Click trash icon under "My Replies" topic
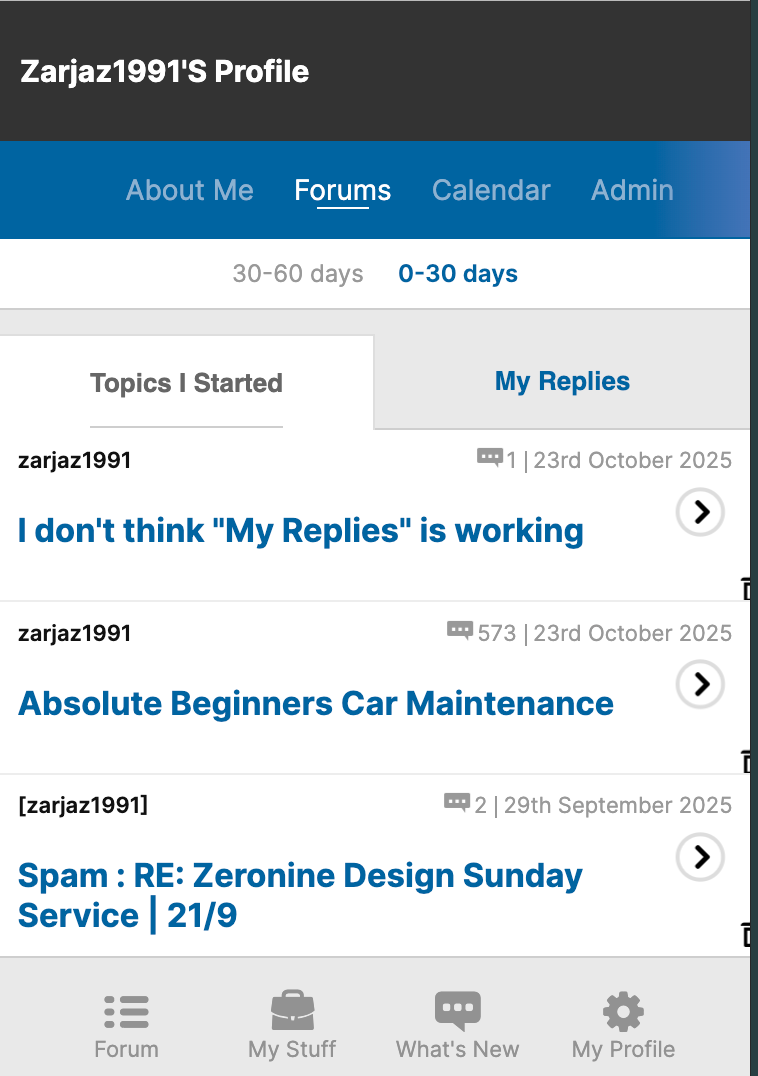The image size is (758, 1076). pyautogui.click(x=747, y=588)
